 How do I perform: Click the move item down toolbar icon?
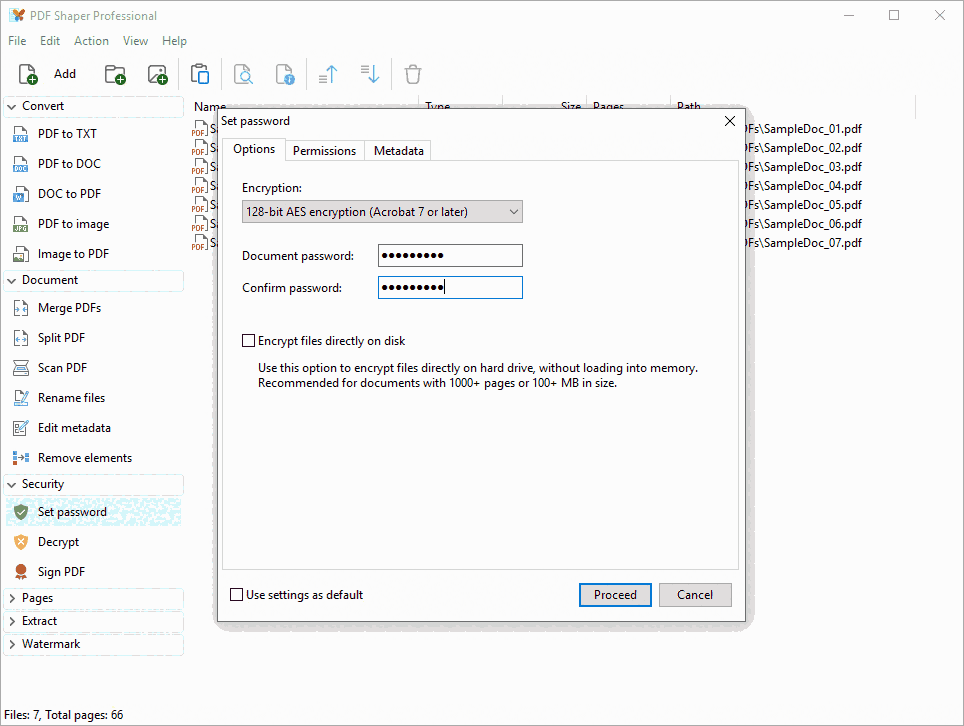point(368,74)
